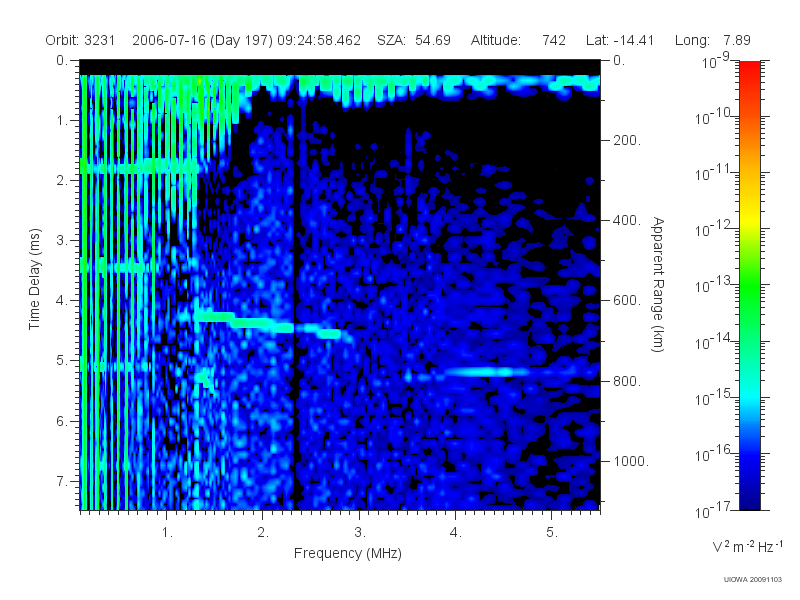Click the 10⁻⁹ colorbar scale label
The height and width of the screenshot is (600, 800).
(x=716, y=61)
